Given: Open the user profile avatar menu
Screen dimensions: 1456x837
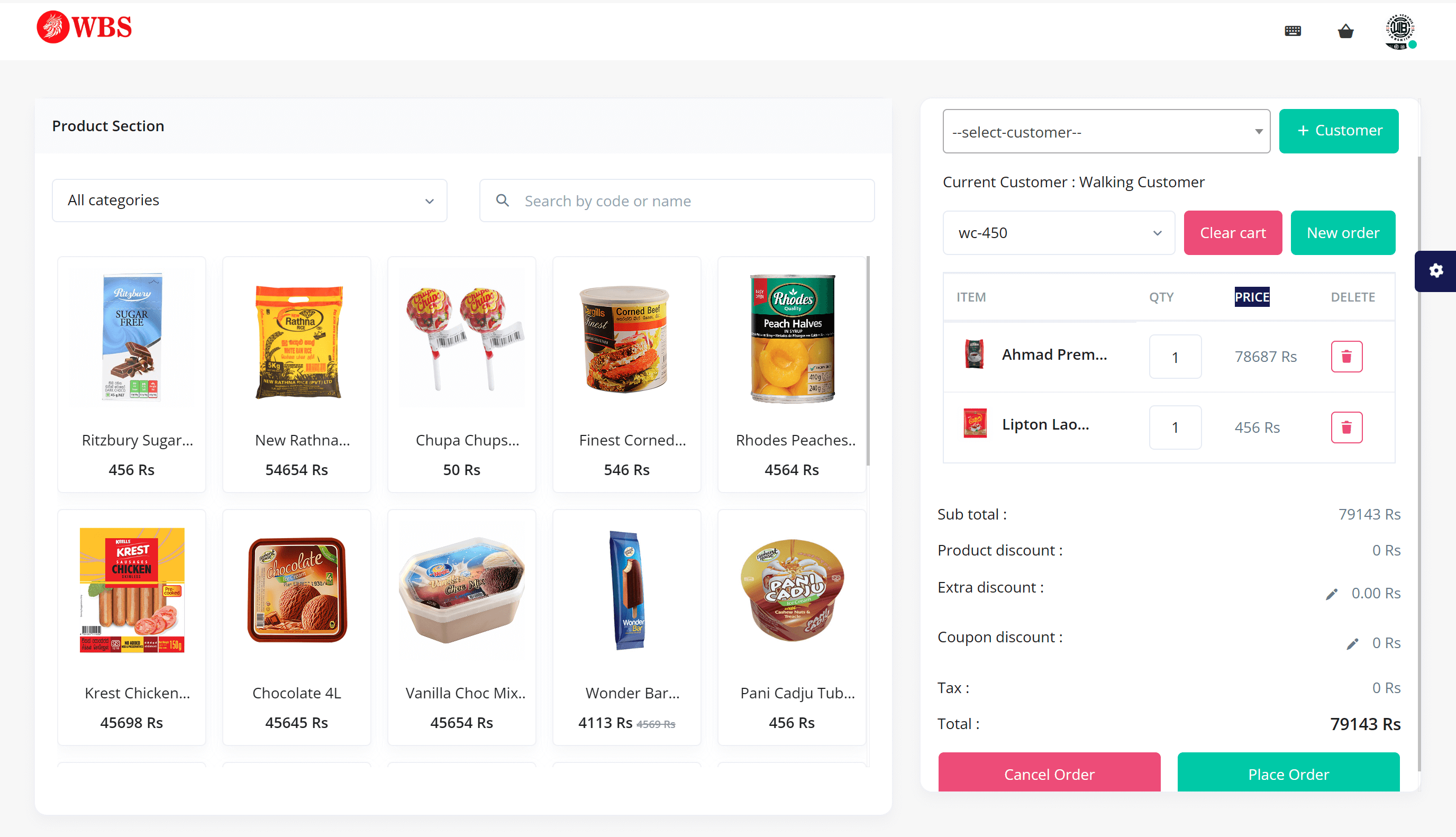Looking at the screenshot, I should coord(1399,31).
